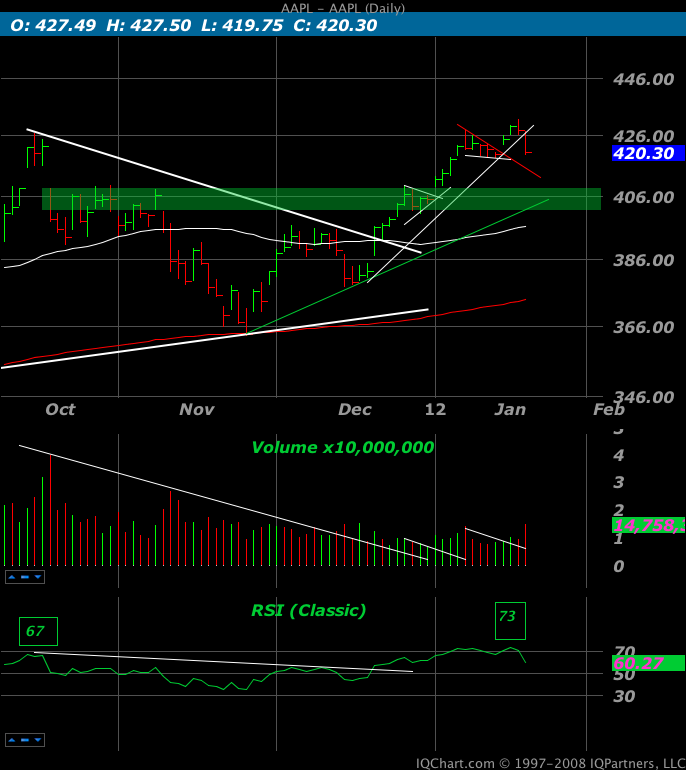Click the green 60.27 RSI value tag
The width and height of the screenshot is (686, 770).
click(x=649, y=663)
